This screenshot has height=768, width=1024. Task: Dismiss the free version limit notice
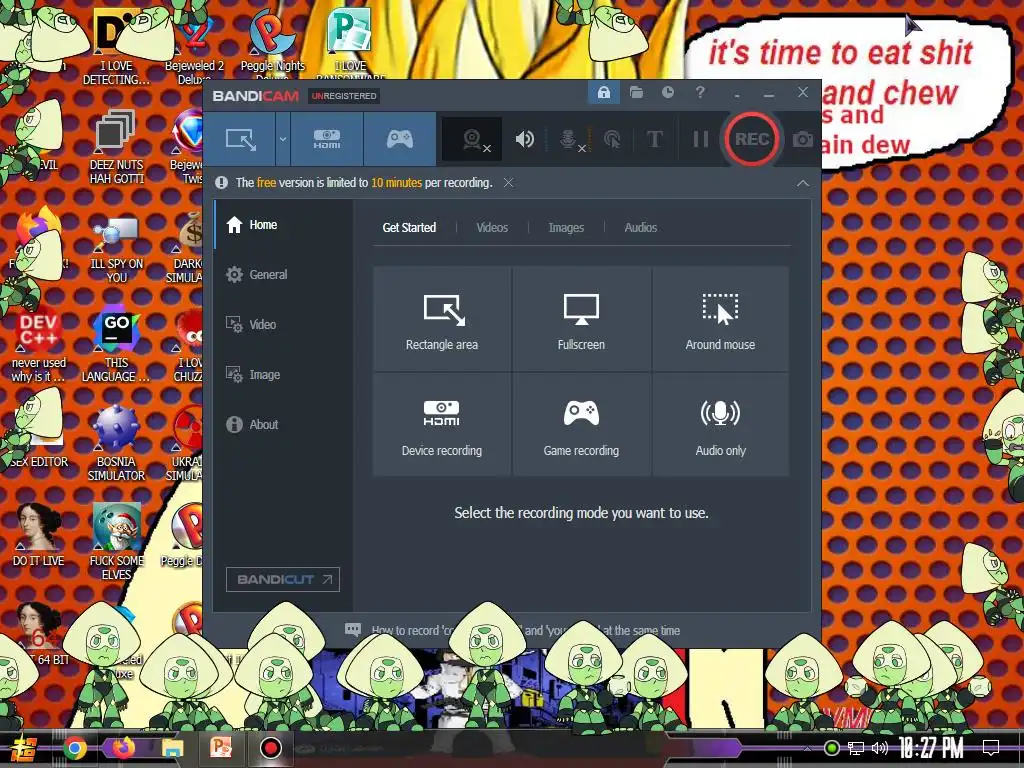[x=508, y=183]
